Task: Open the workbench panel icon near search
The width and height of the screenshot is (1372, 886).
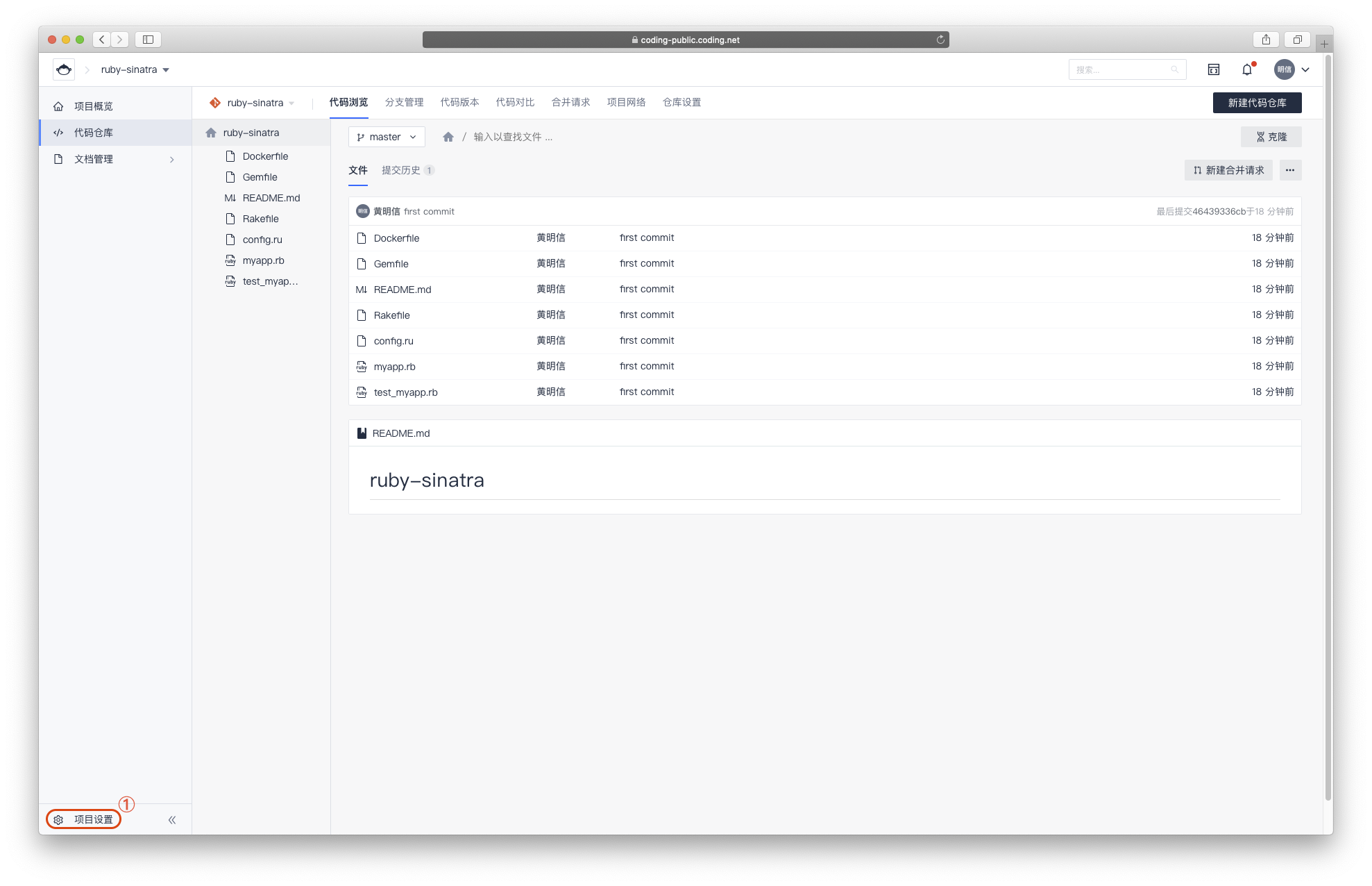Action: click(1214, 69)
